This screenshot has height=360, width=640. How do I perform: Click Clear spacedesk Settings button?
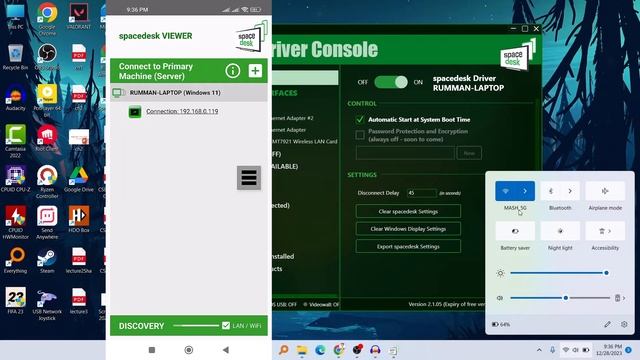tap(408, 211)
